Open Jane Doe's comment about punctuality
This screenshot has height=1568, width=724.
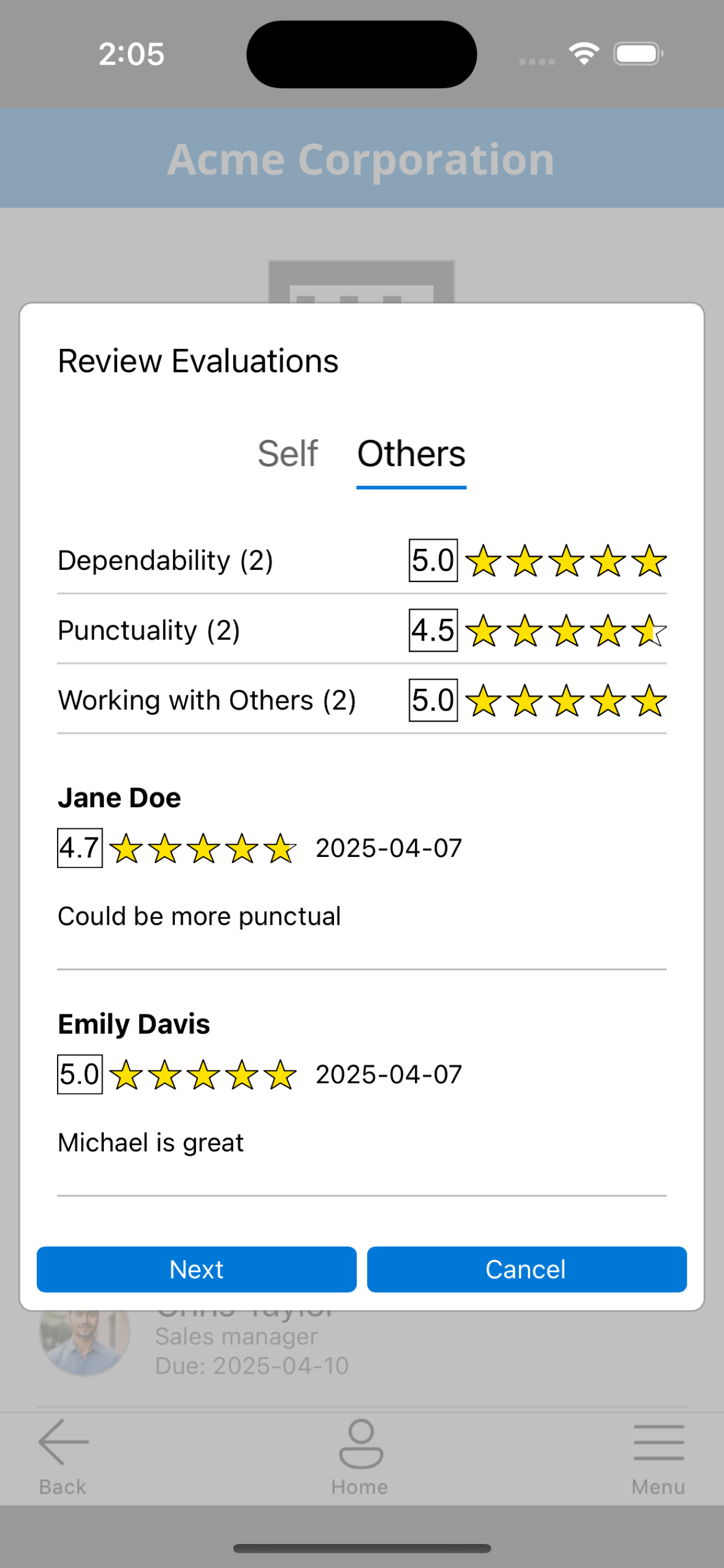[x=199, y=916]
